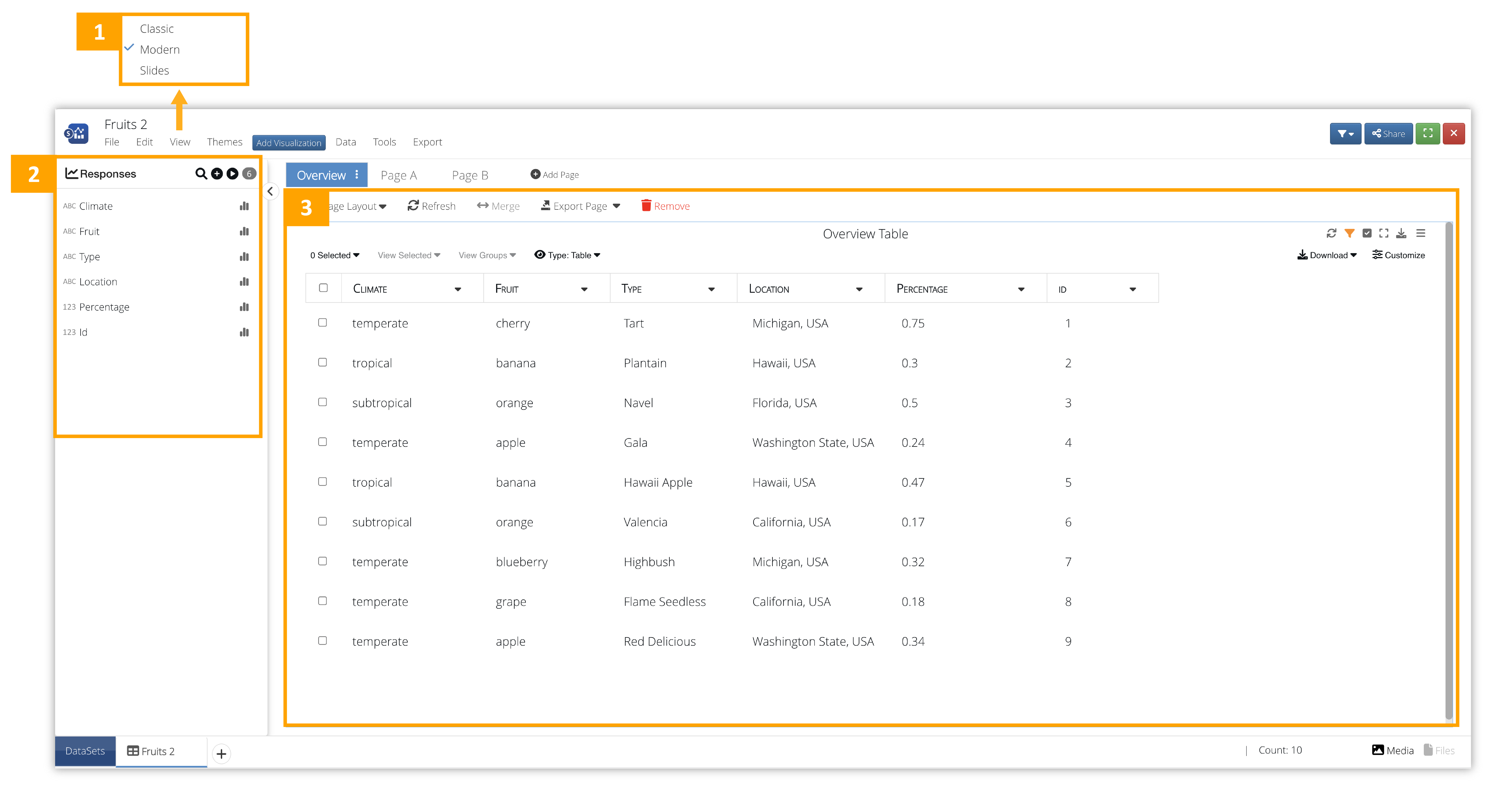Click the Share button
Screen dimensions: 1495x812
(1388, 133)
